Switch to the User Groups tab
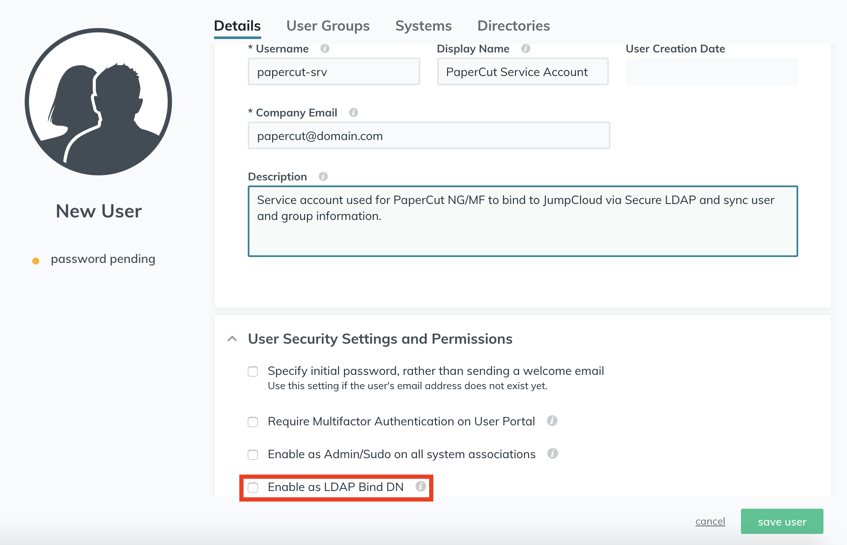This screenshot has height=545, width=847. (x=328, y=26)
